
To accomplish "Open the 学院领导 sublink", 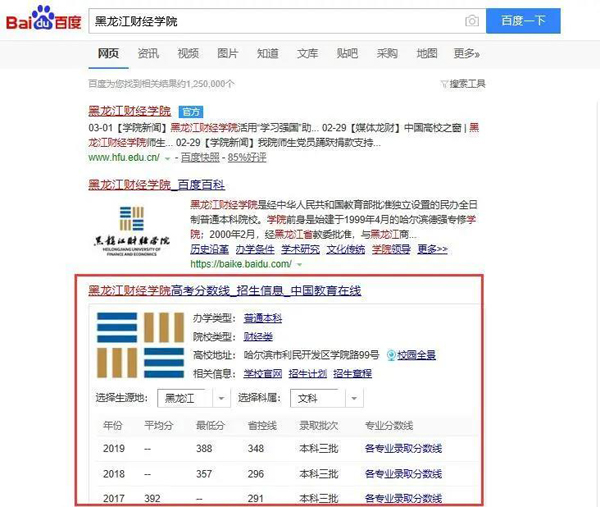I will point(391,249).
